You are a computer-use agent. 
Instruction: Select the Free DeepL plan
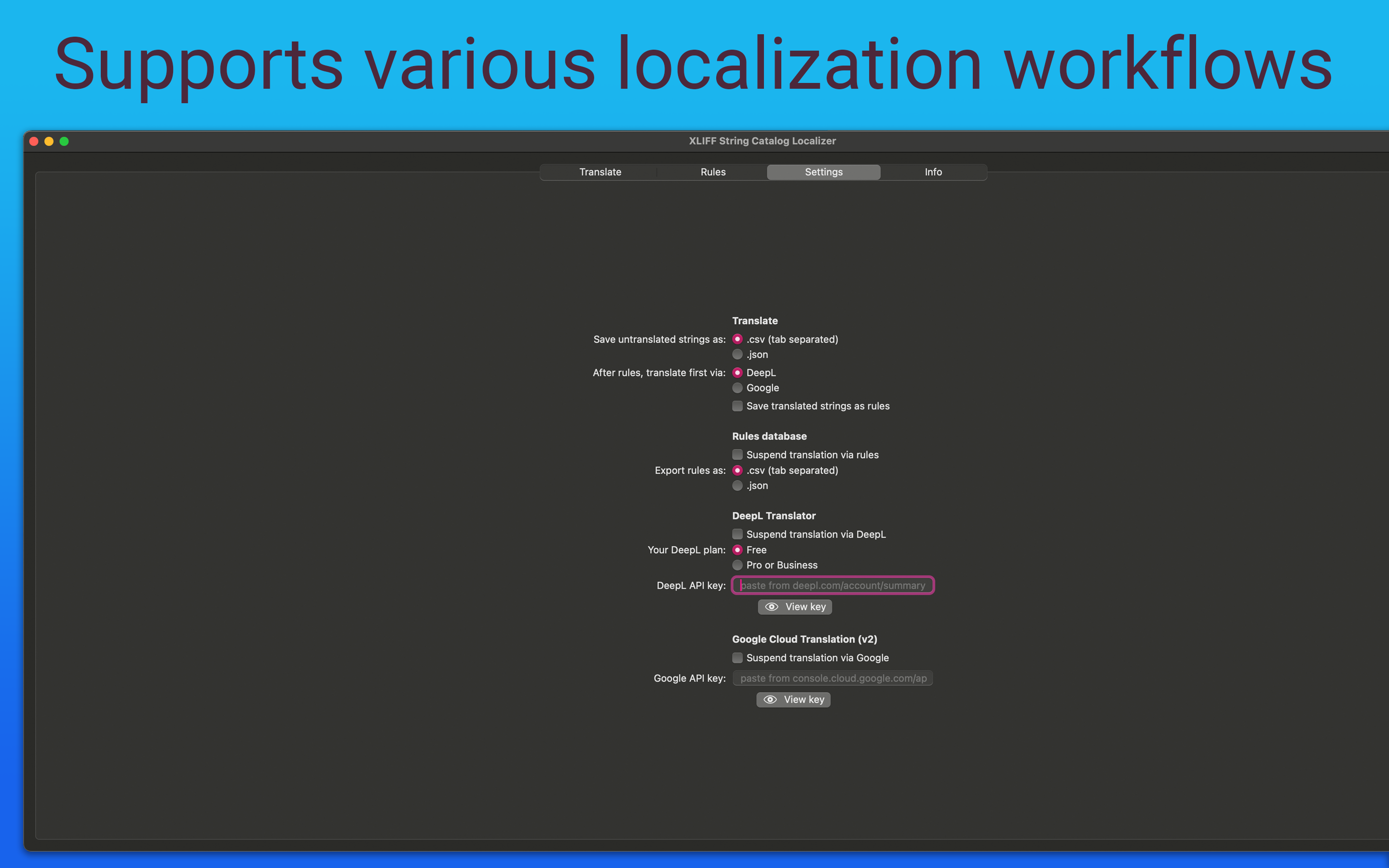pos(737,549)
